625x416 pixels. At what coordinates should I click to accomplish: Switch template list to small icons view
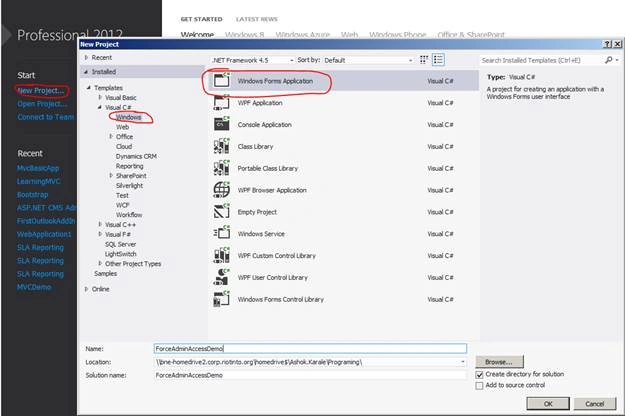pyautogui.click(x=424, y=60)
